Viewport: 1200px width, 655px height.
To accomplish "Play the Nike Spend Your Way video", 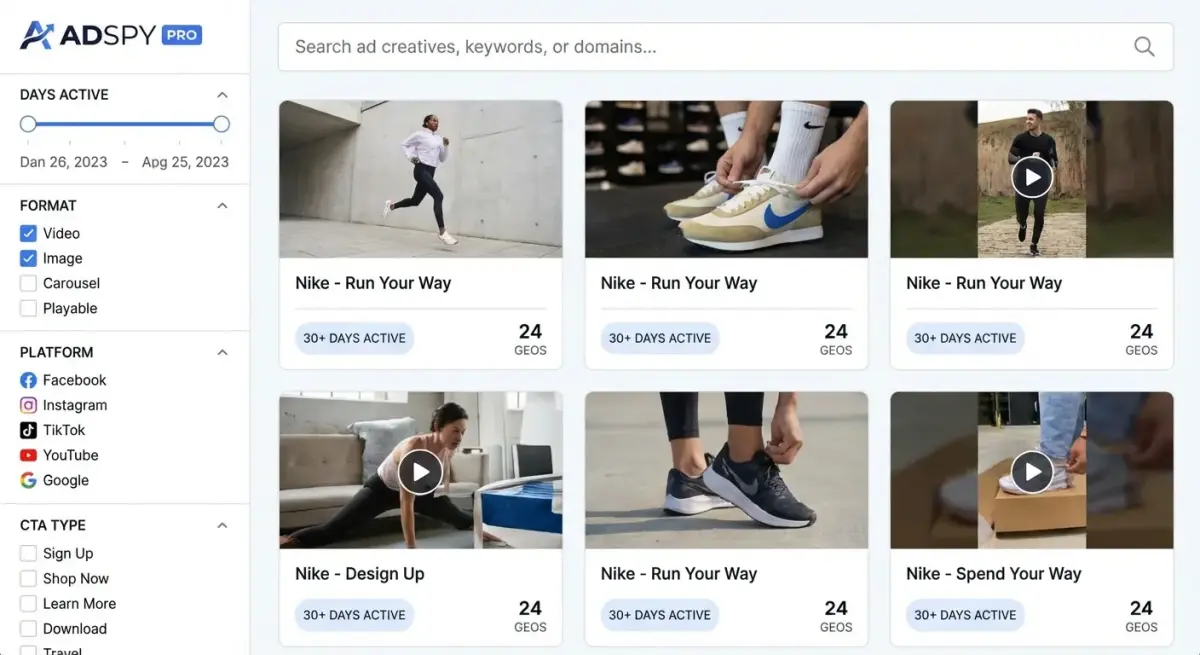I will (1031, 471).
